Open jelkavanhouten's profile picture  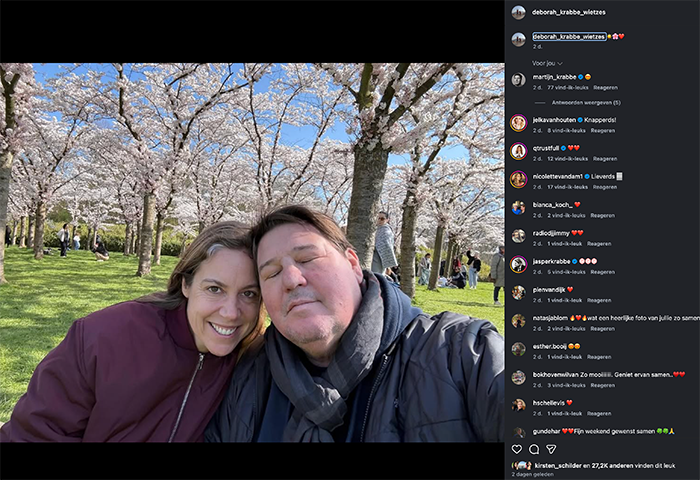coord(518,123)
